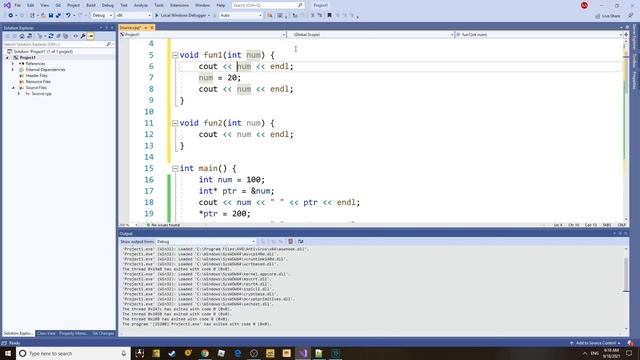Click the Solution Explorer home icon
The image size is (640, 360).
[x=22, y=36]
